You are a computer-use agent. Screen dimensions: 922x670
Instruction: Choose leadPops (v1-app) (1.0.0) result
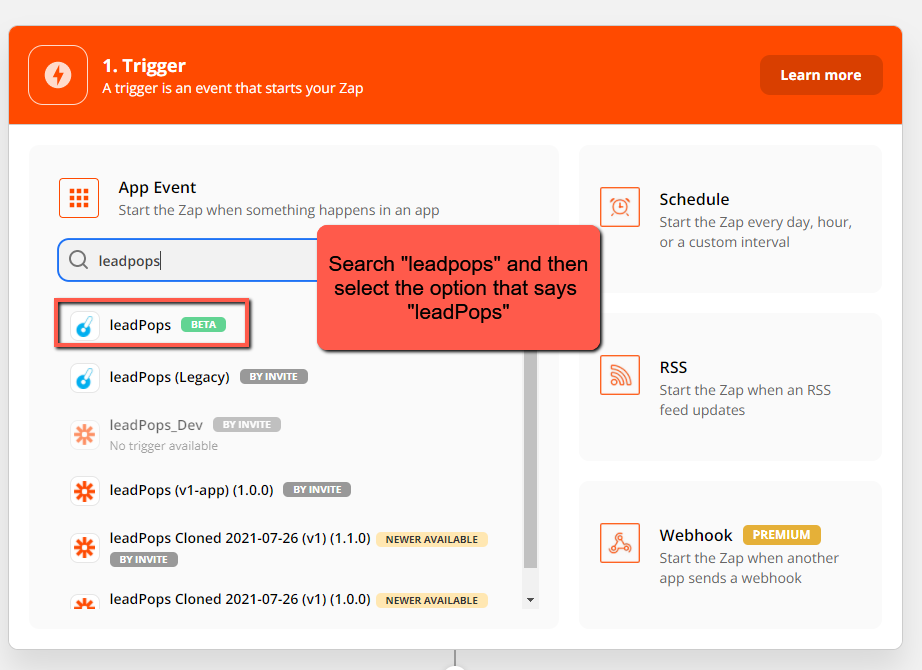click(191, 490)
